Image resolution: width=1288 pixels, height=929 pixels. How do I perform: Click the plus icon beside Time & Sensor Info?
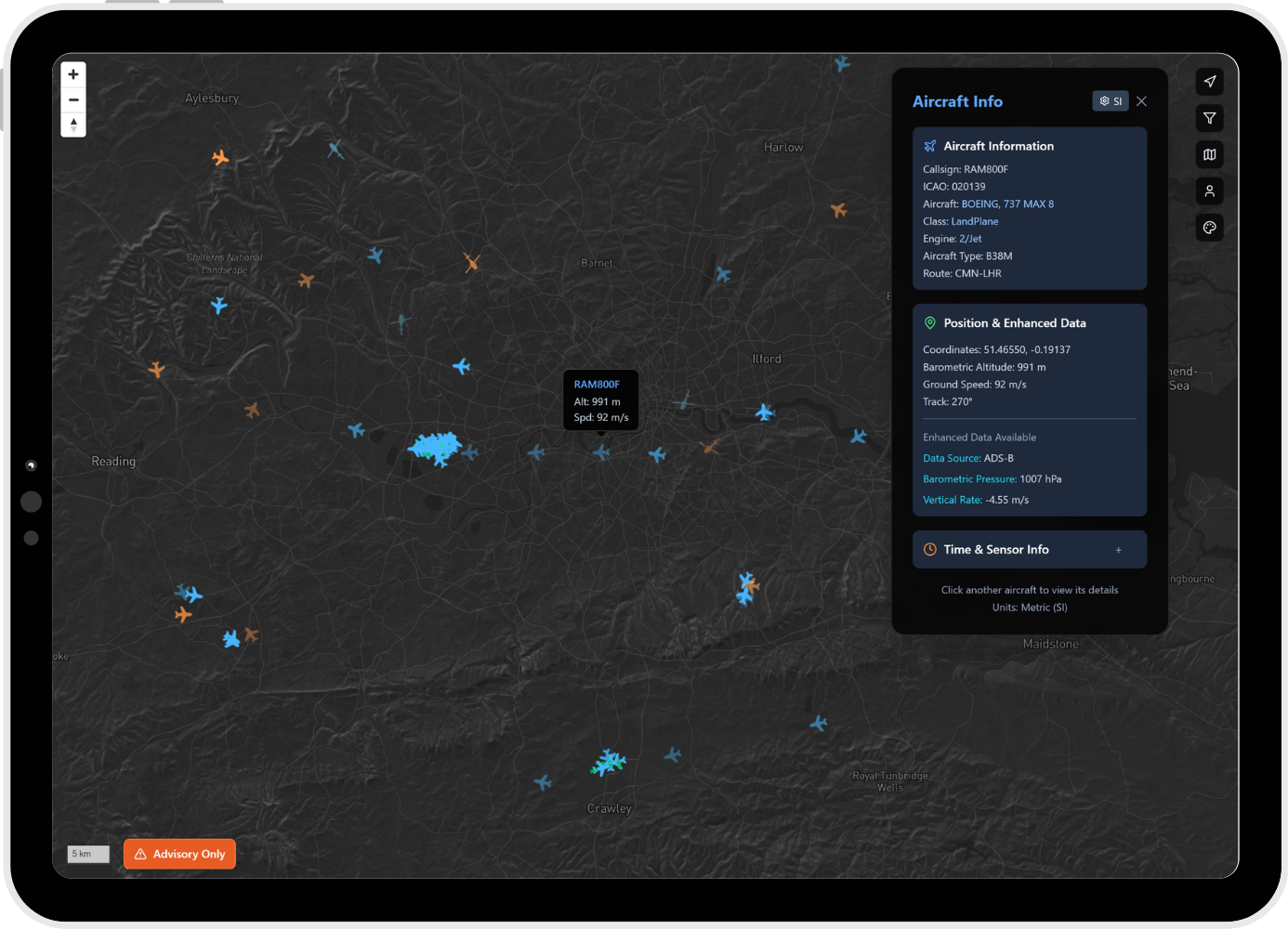[x=1118, y=550]
